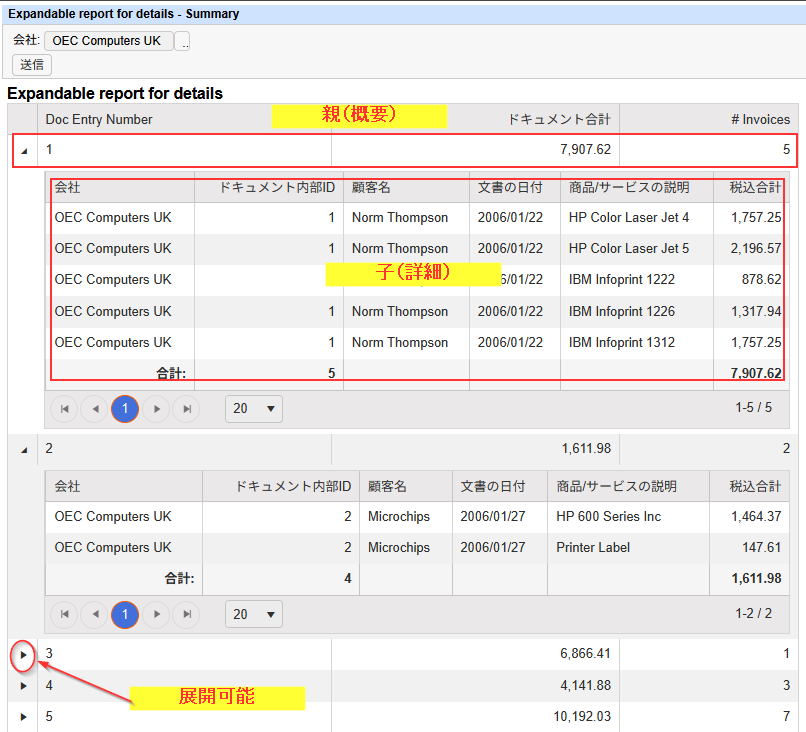Go to first page in the 1-2 / 2 pager
806x732 pixels.
tap(64, 614)
